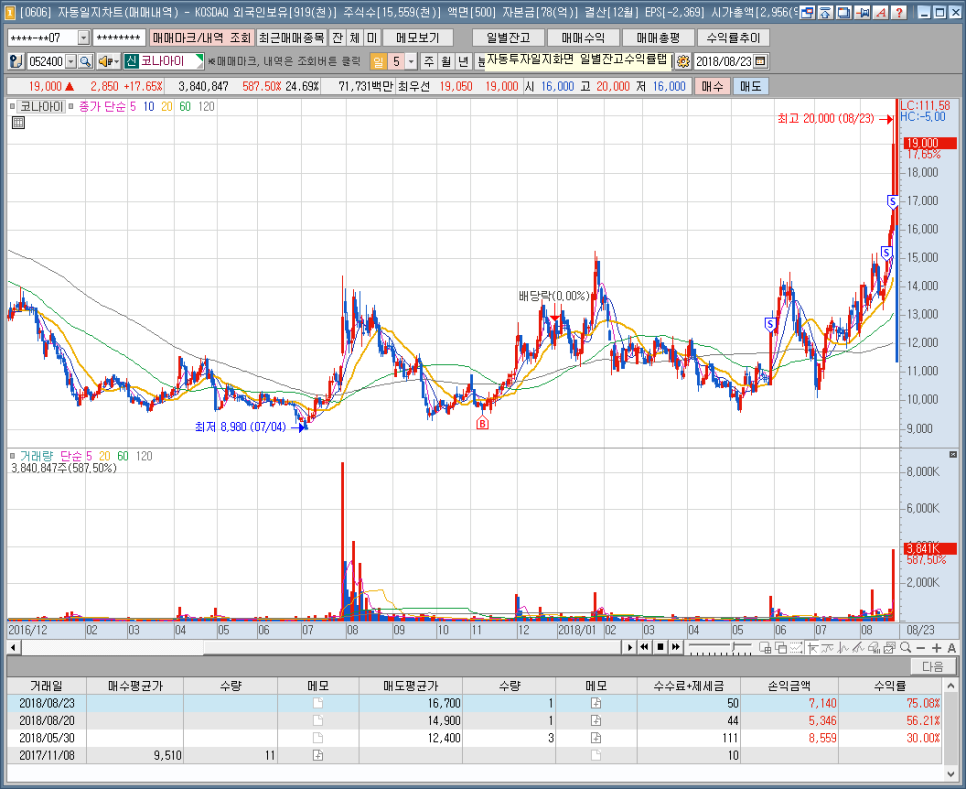Toggle the 잔 filter button
The image size is (966, 789).
pos(337,38)
